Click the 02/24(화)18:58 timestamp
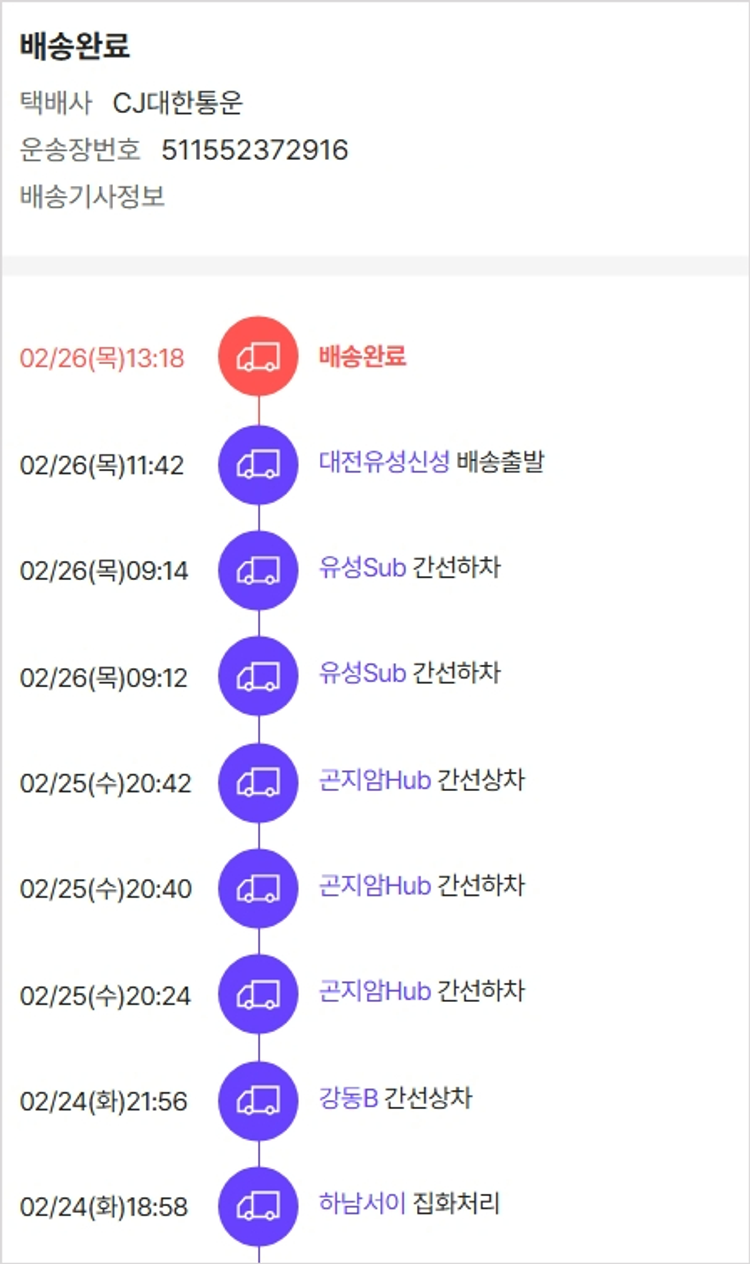750x1264 pixels. (103, 1207)
